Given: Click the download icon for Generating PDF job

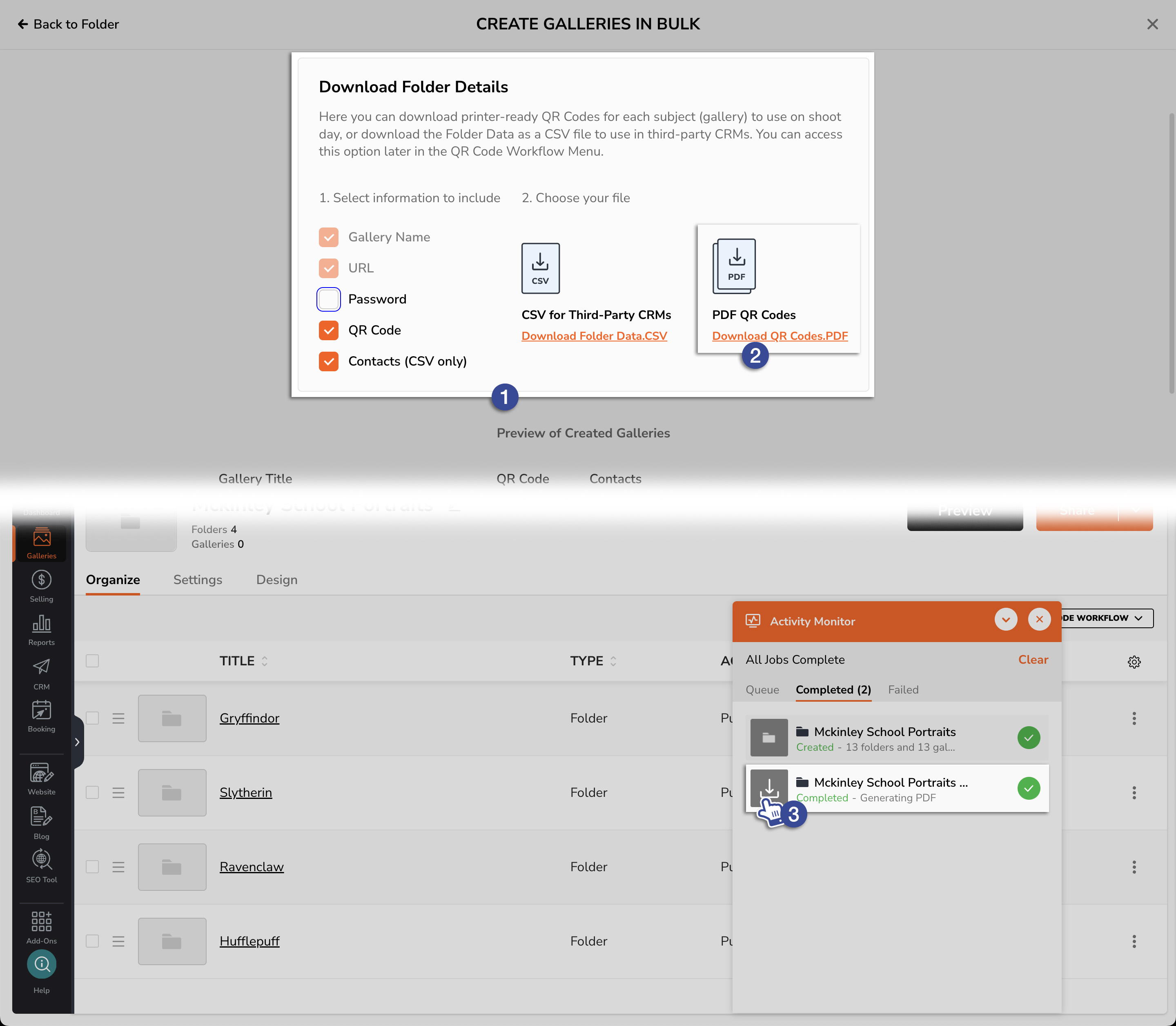Looking at the screenshot, I should pos(769,788).
